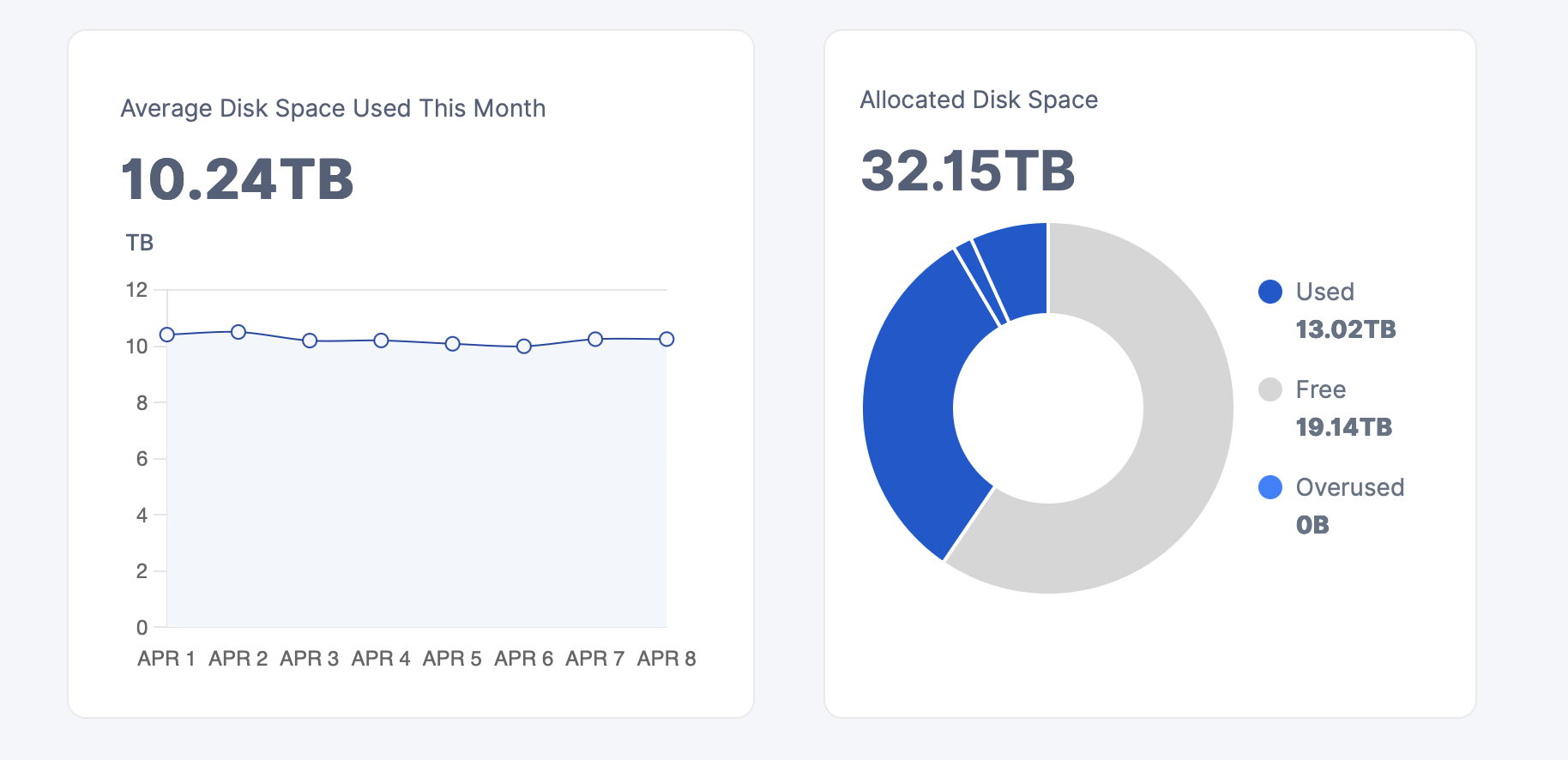Click the APR 3 point on the line
This screenshot has height=760, width=1568.
310,341
